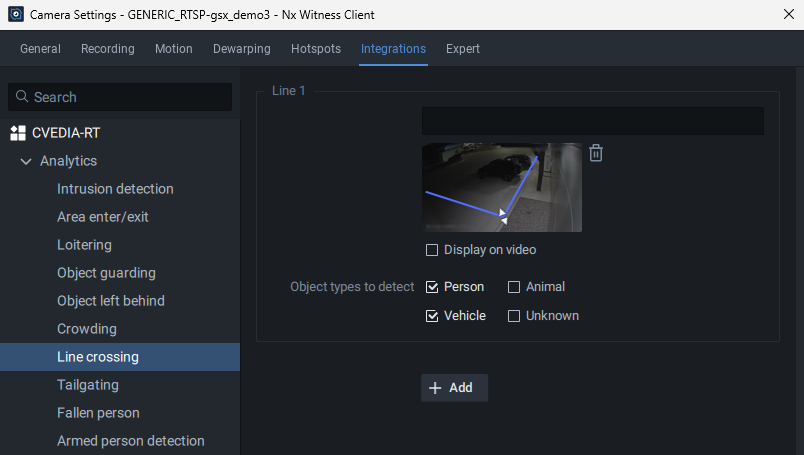Click the Nx Witness app icon in title bar
804x455 pixels.
point(15,14)
